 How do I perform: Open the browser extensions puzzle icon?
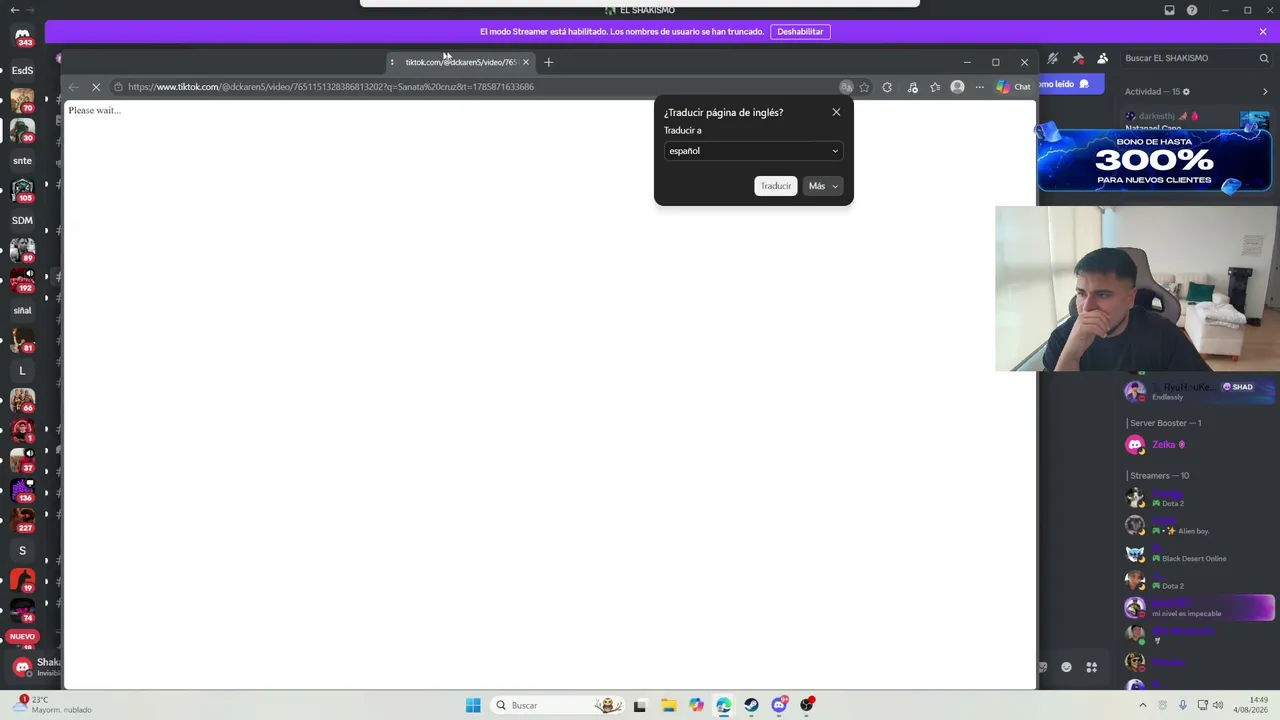tap(887, 87)
